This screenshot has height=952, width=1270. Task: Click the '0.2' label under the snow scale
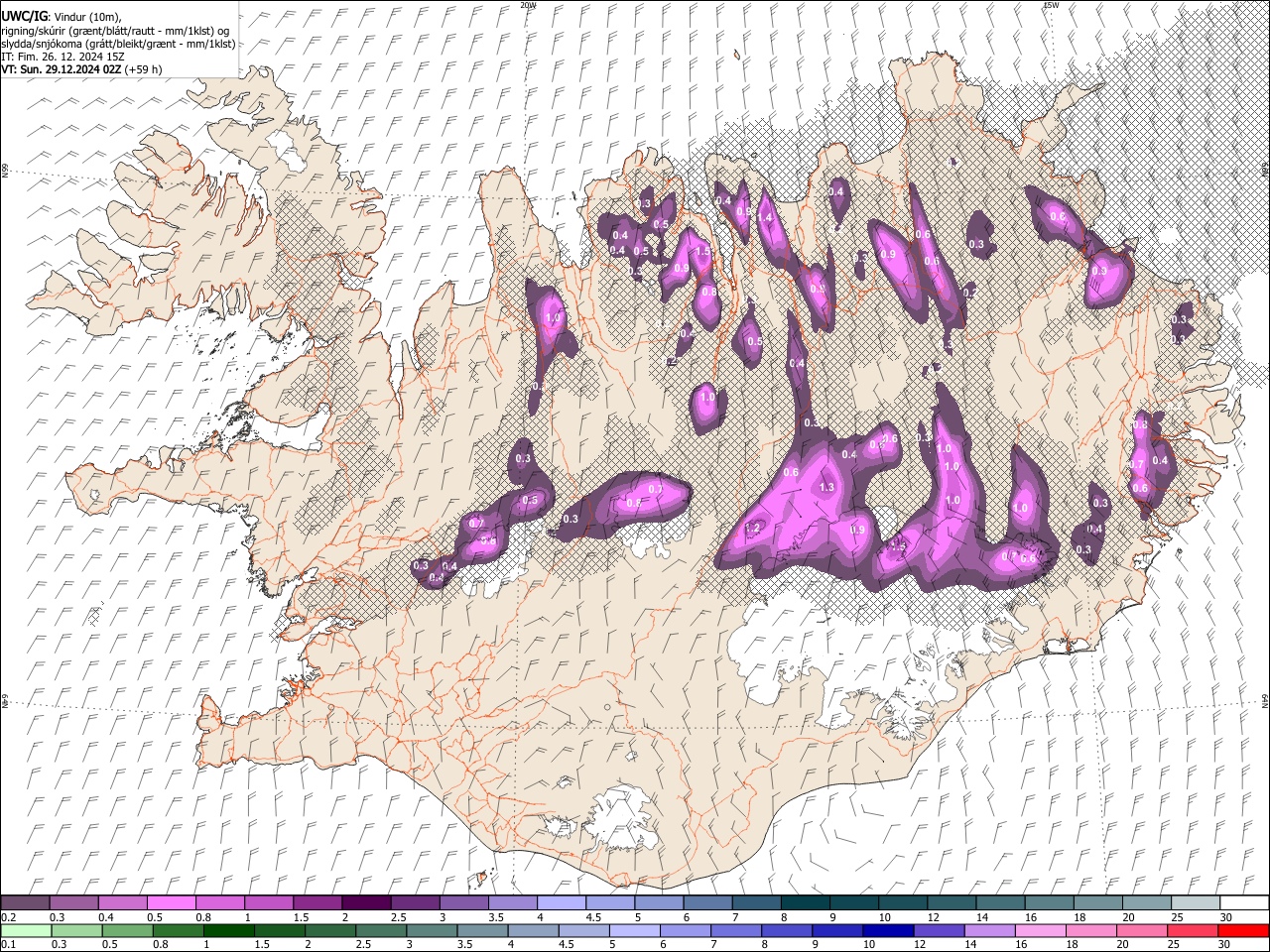point(7,917)
